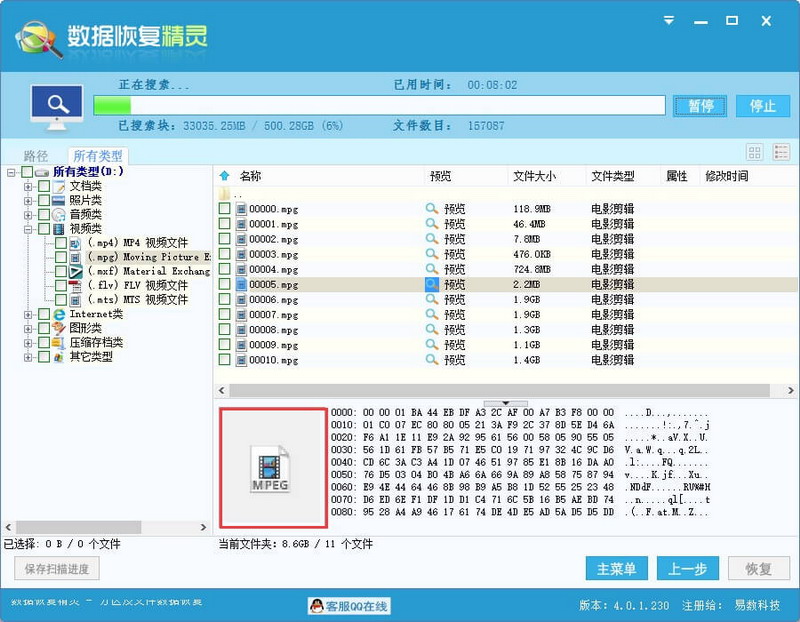This screenshot has height=622, width=800.
Task: Click the parent folder '..' icon
Action: 224,194
